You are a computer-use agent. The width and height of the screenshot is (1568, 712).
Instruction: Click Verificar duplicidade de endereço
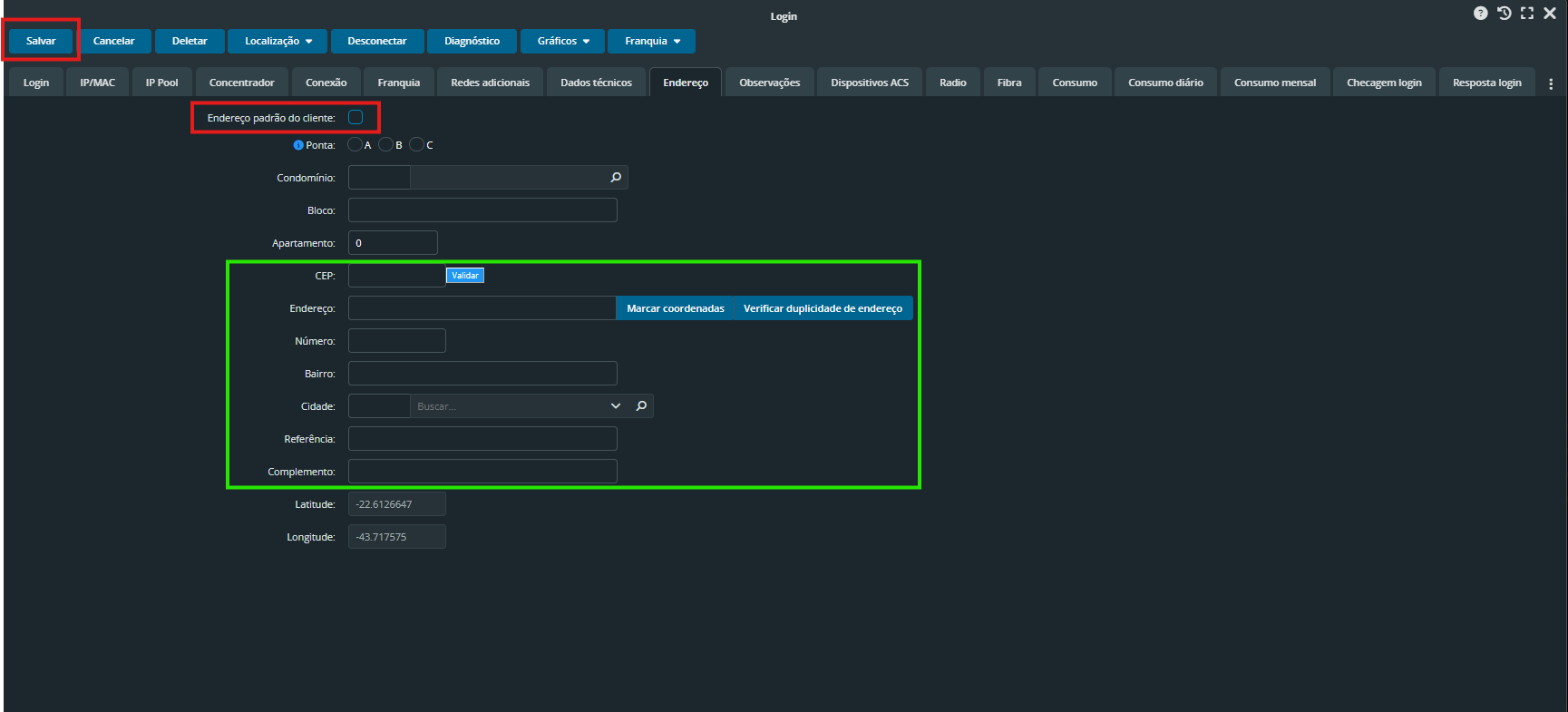[x=823, y=308]
